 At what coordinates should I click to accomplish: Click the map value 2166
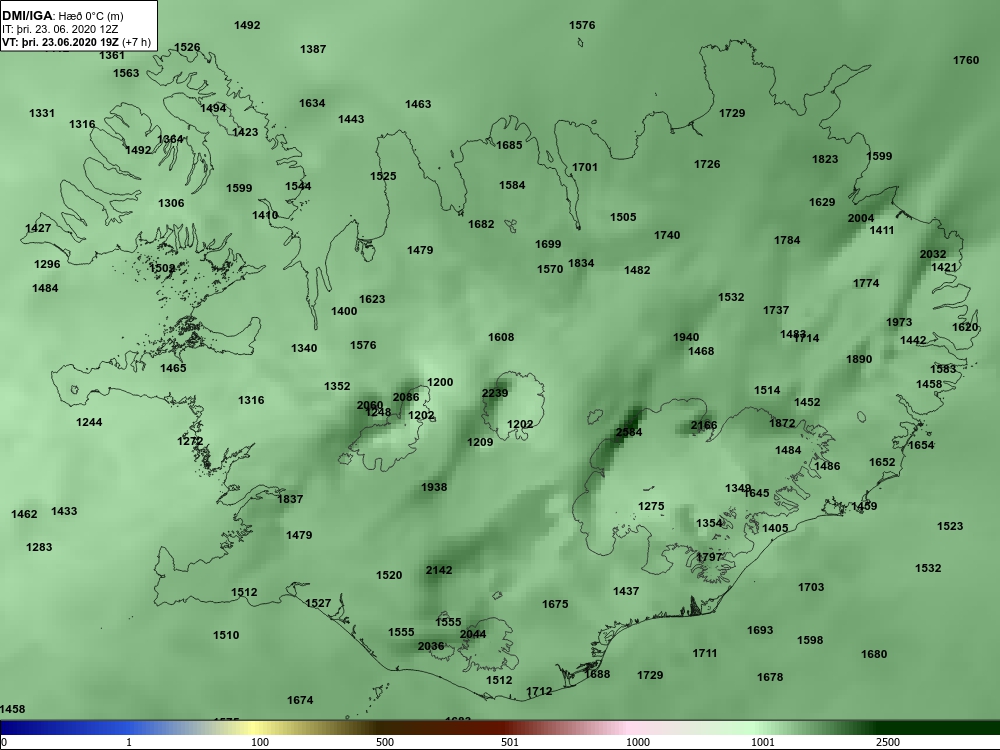point(704,425)
